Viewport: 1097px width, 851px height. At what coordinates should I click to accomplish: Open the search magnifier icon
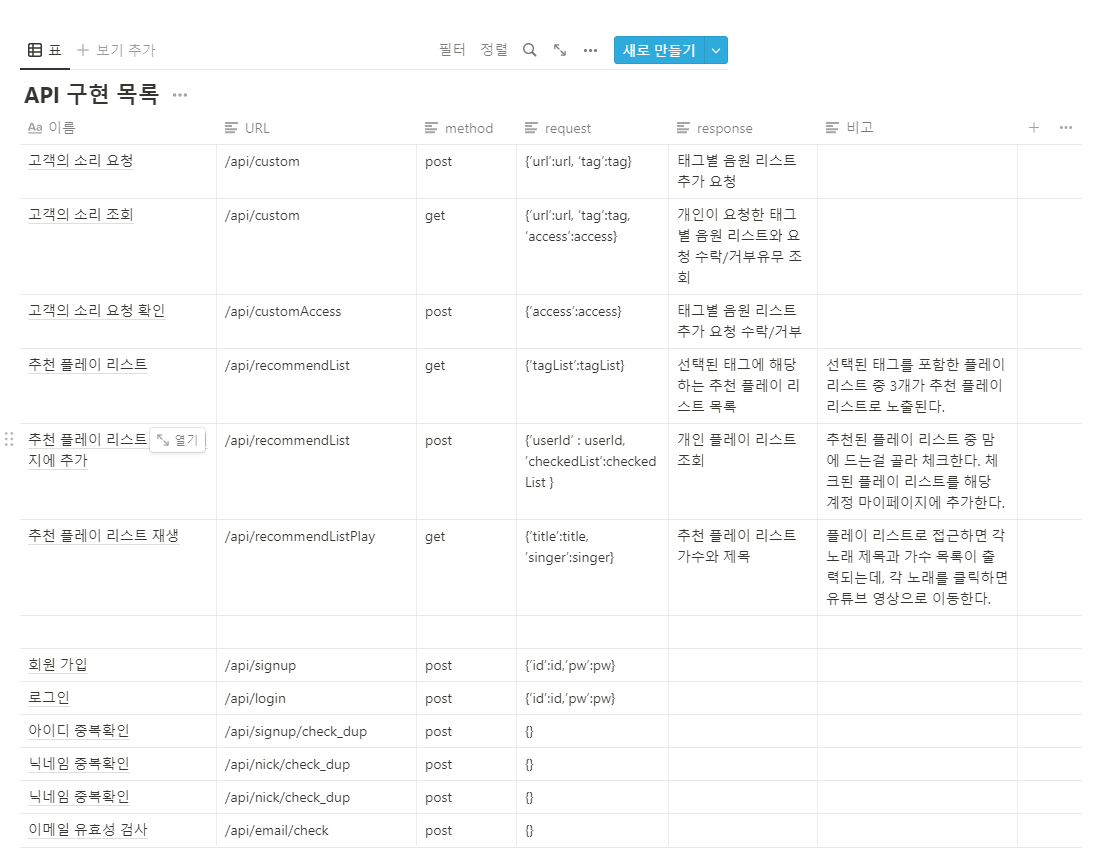tap(530, 50)
